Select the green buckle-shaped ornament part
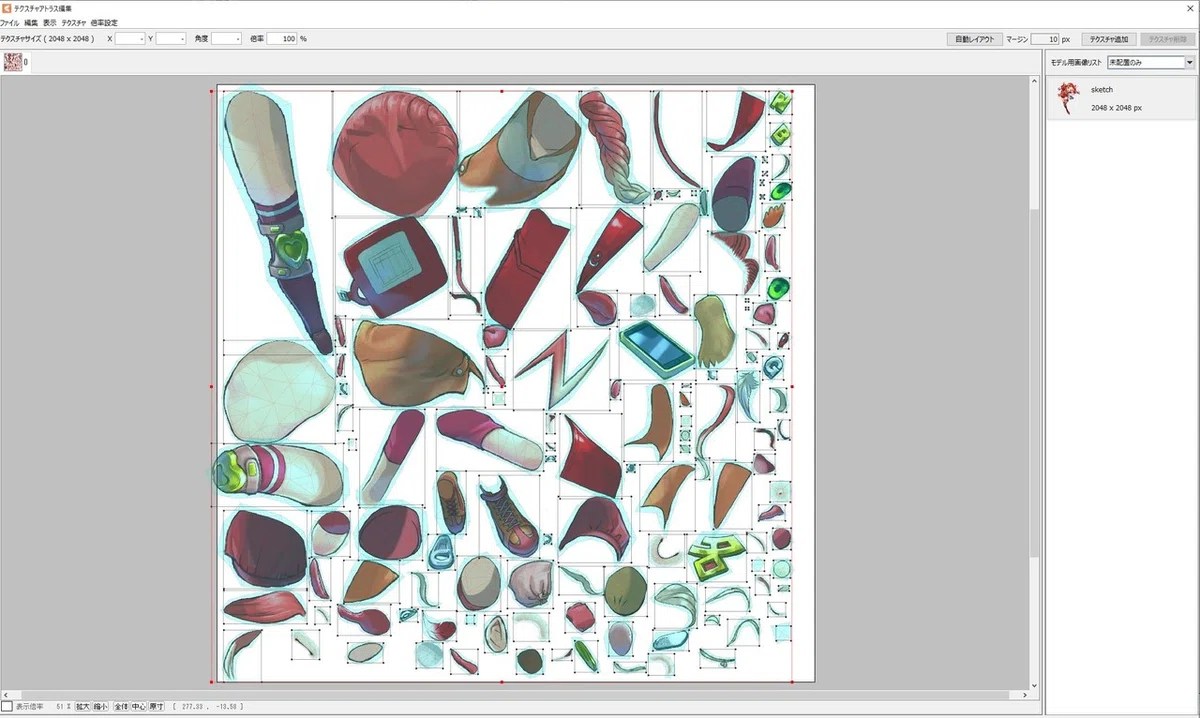1200x718 pixels. point(714,557)
